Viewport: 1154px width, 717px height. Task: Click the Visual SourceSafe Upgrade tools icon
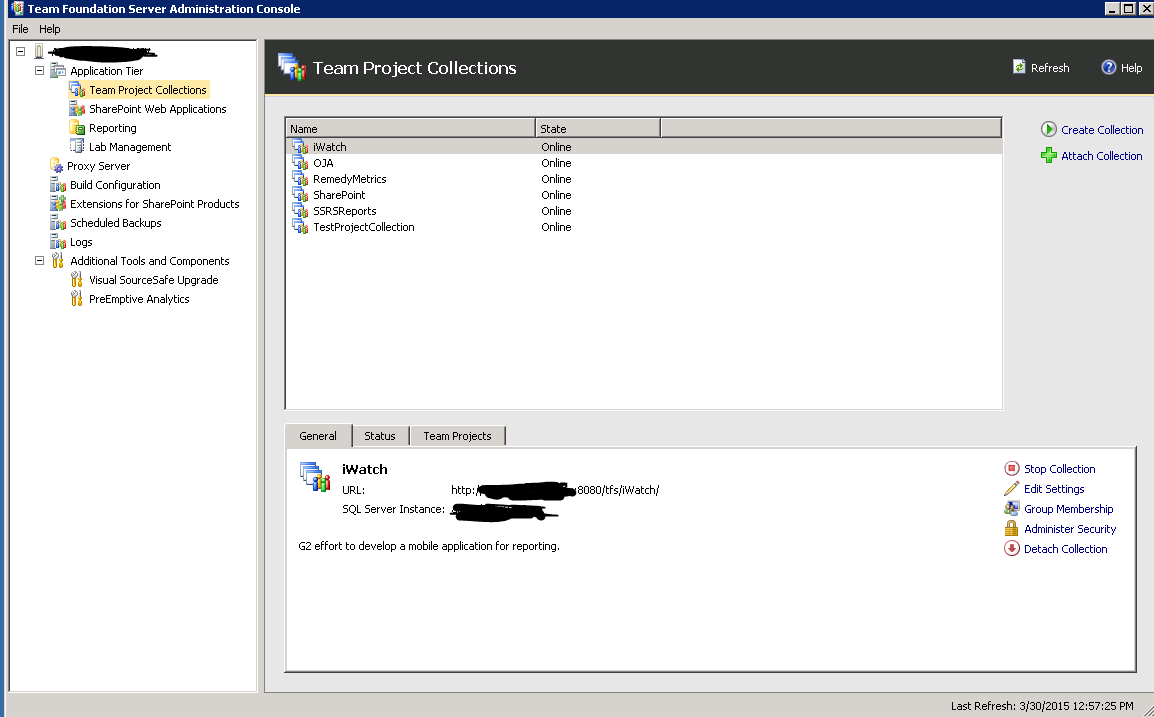pos(77,280)
